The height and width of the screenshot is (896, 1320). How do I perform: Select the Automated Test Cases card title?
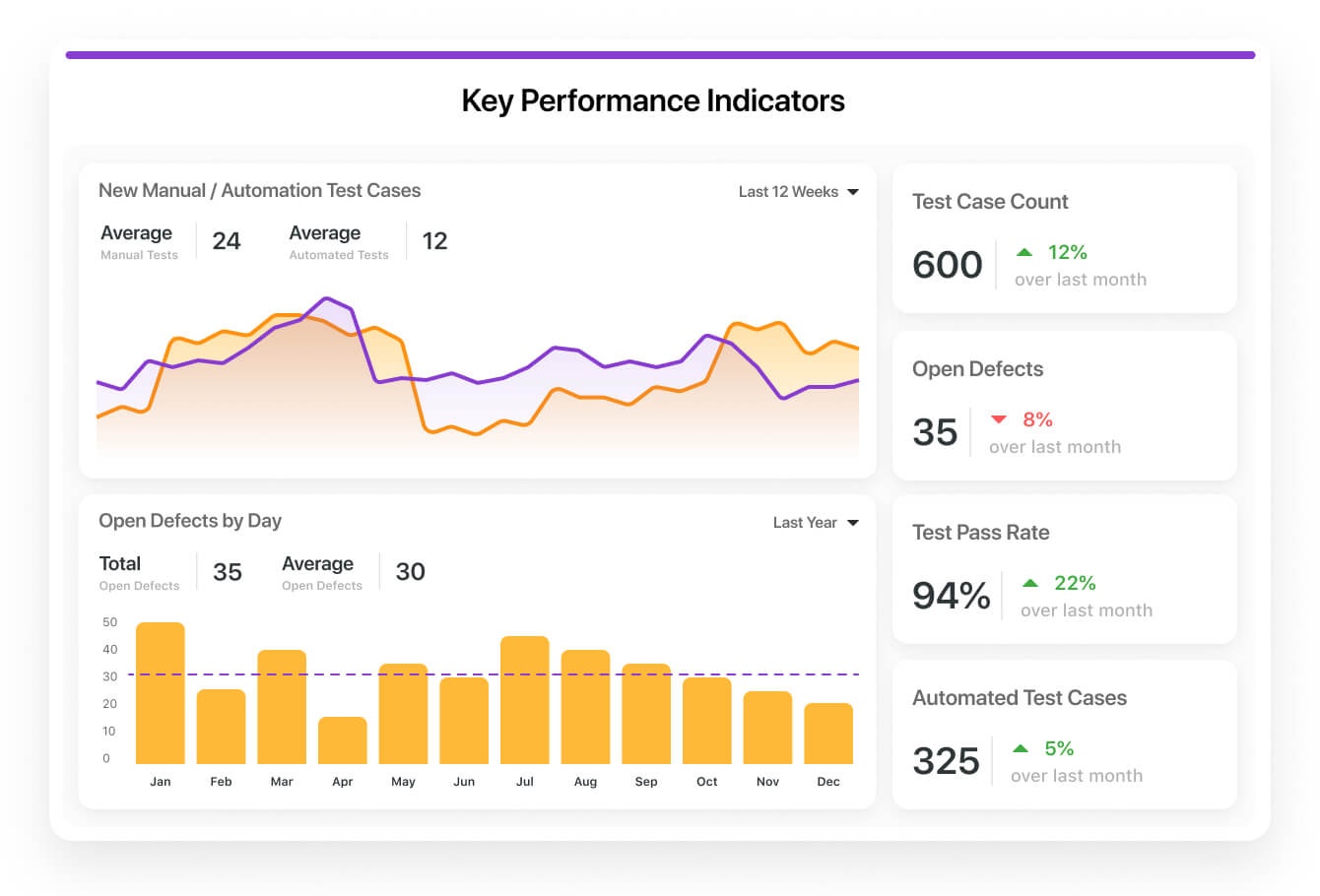(x=1020, y=698)
